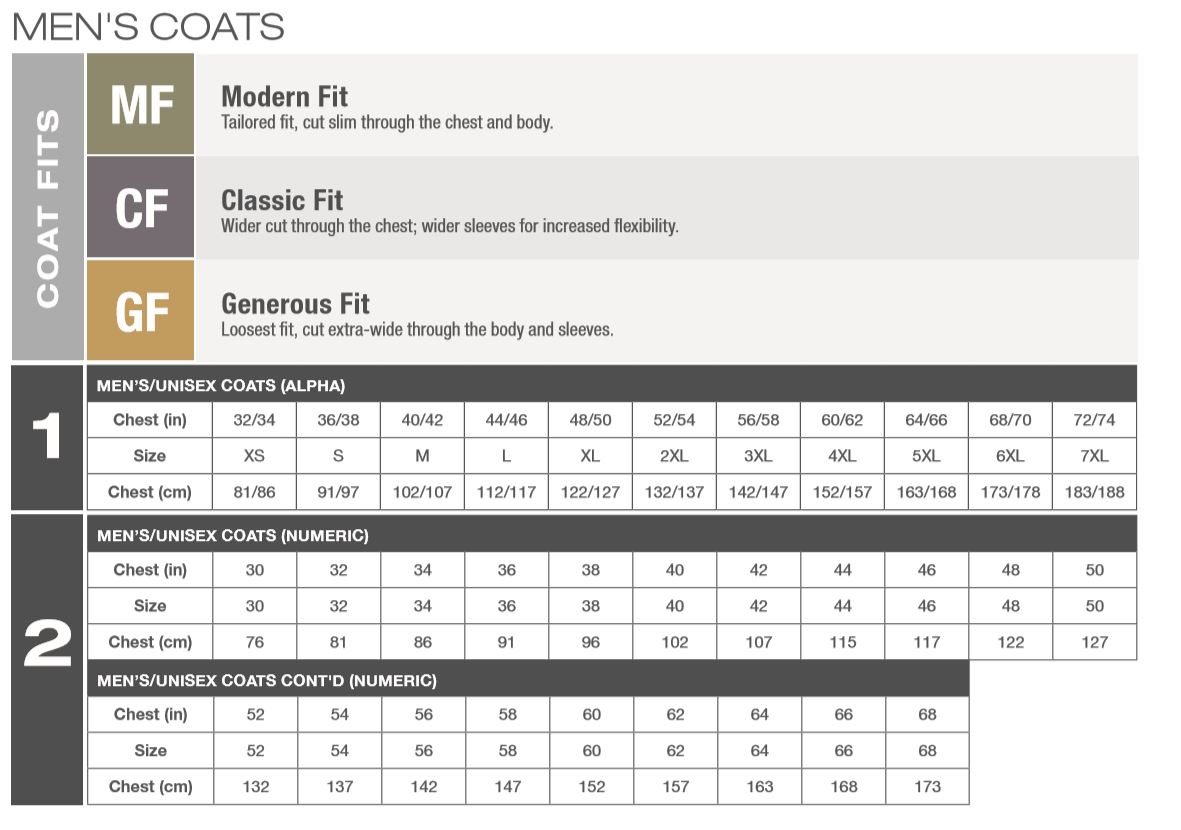Click the Men's/Unisex Coats (Numeric) header
Image resolution: width=1181 pixels, height=830 pixels.
coord(233,536)
